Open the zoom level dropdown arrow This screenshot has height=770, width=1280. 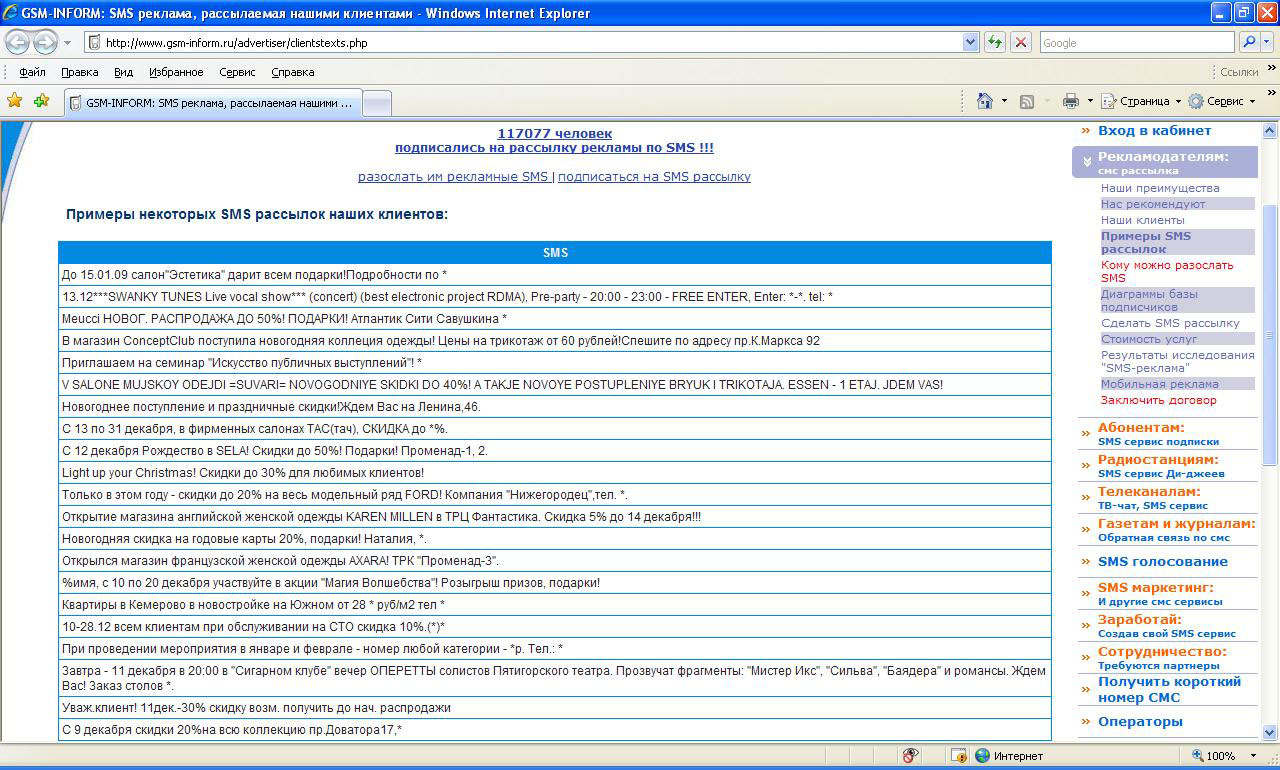1254,756
